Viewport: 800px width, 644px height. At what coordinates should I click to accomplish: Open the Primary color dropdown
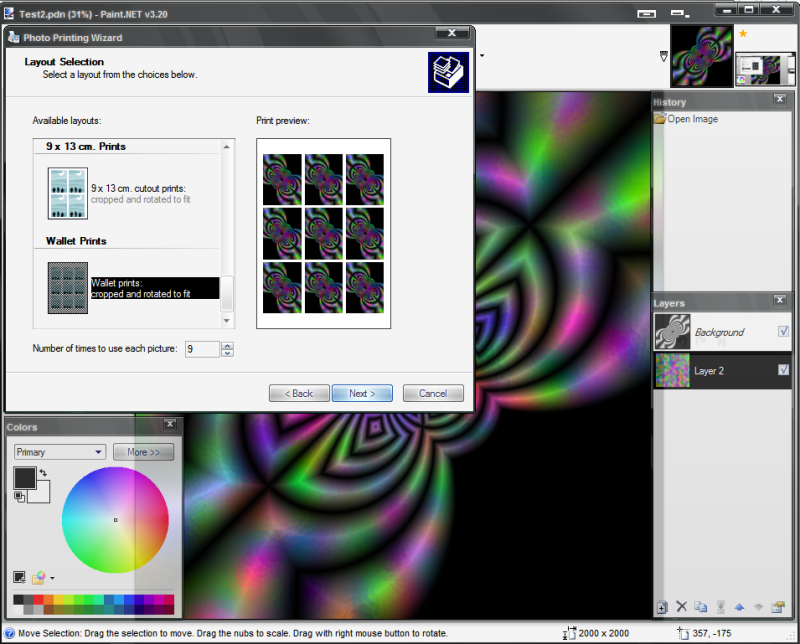pos(59,452)
